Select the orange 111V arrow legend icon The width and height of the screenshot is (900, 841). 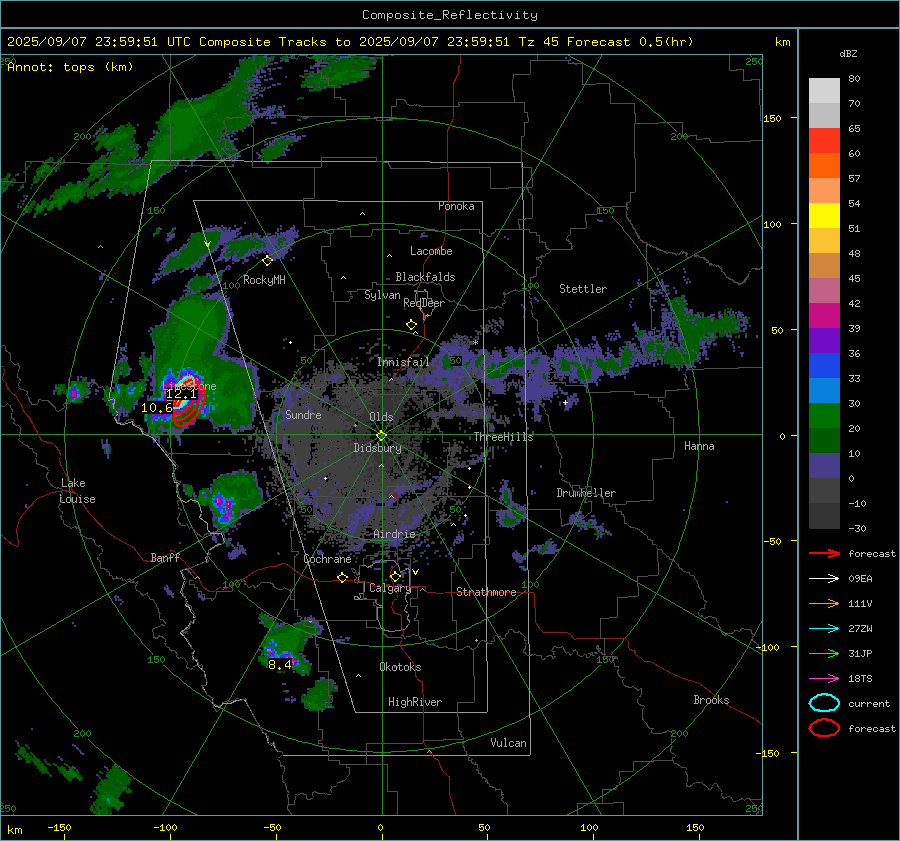[x=824, y=603]
